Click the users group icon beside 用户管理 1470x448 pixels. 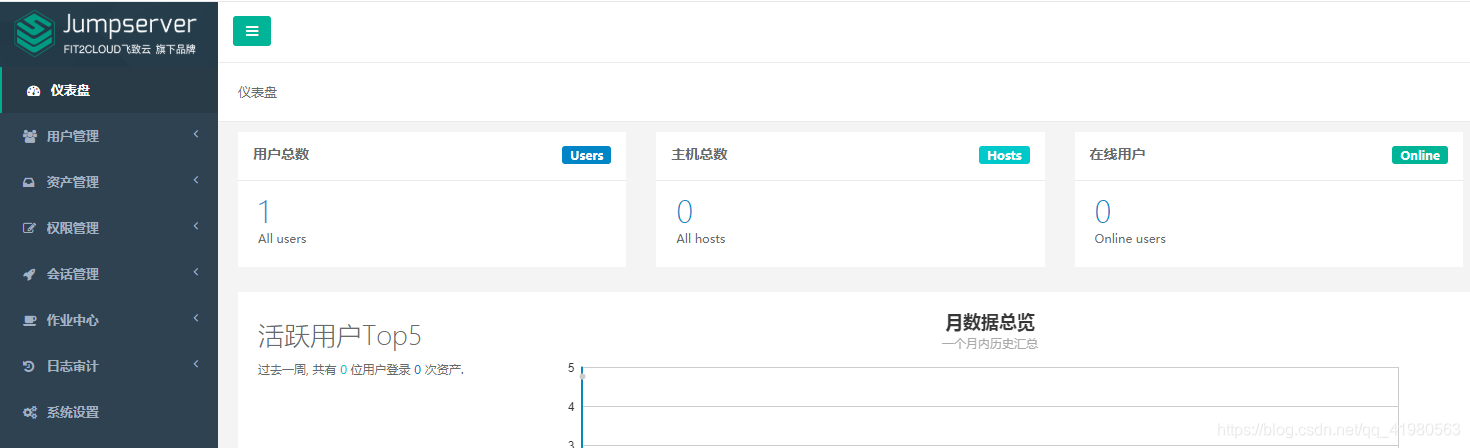click(x=30, y=137)
